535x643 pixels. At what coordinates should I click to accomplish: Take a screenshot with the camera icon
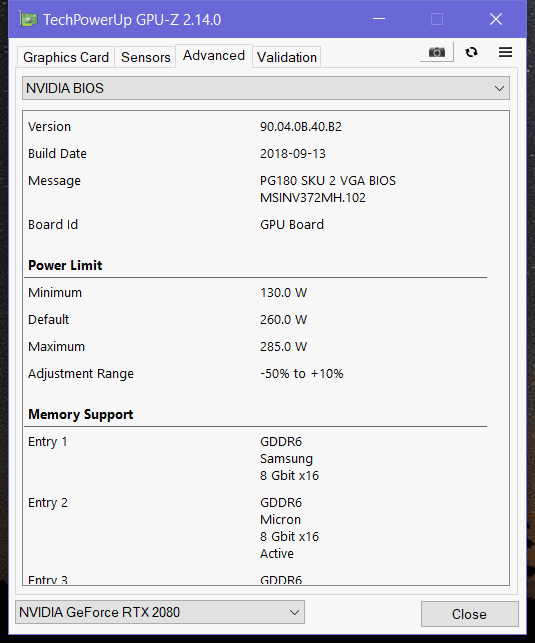[x=437, y=52]
